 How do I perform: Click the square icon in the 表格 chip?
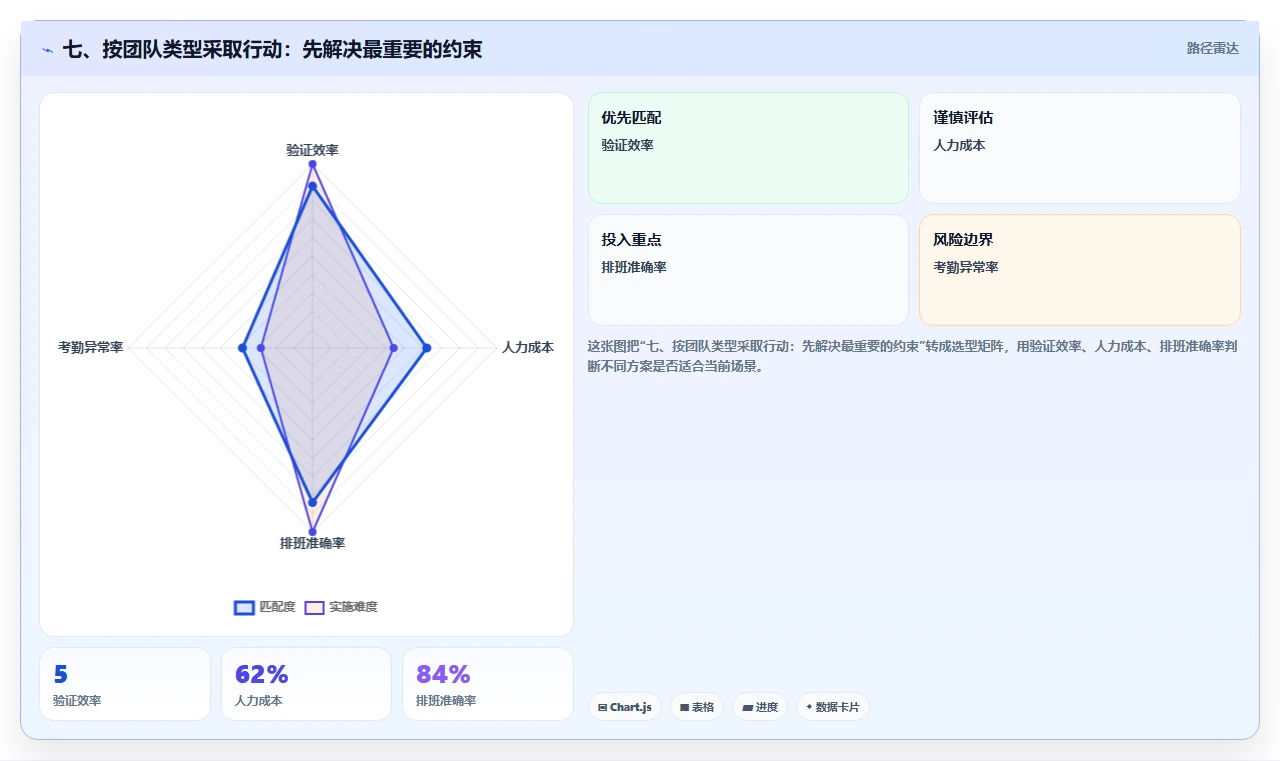pyautogui.click(x=684, y=707)
